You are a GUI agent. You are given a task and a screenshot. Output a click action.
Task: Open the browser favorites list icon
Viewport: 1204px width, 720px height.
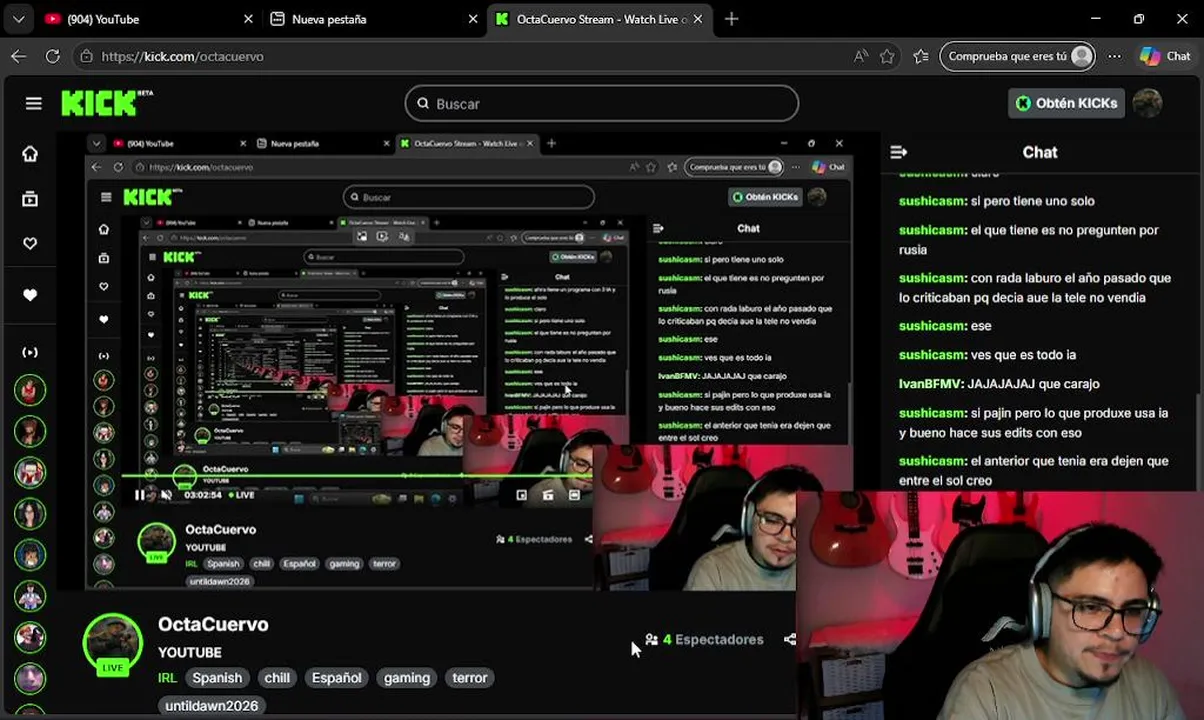(921, 56)
